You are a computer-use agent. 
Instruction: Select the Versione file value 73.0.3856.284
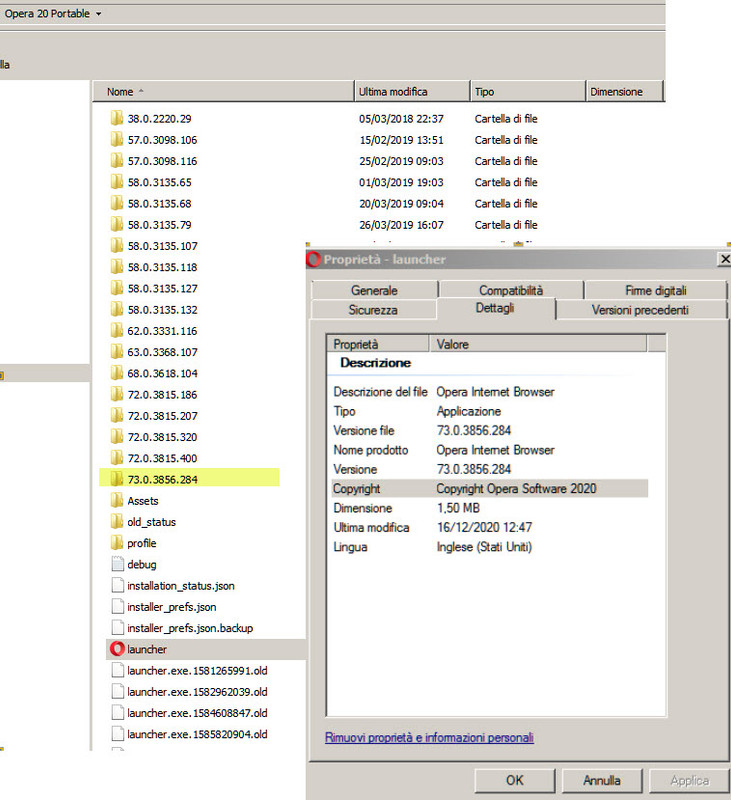(474, 431)
